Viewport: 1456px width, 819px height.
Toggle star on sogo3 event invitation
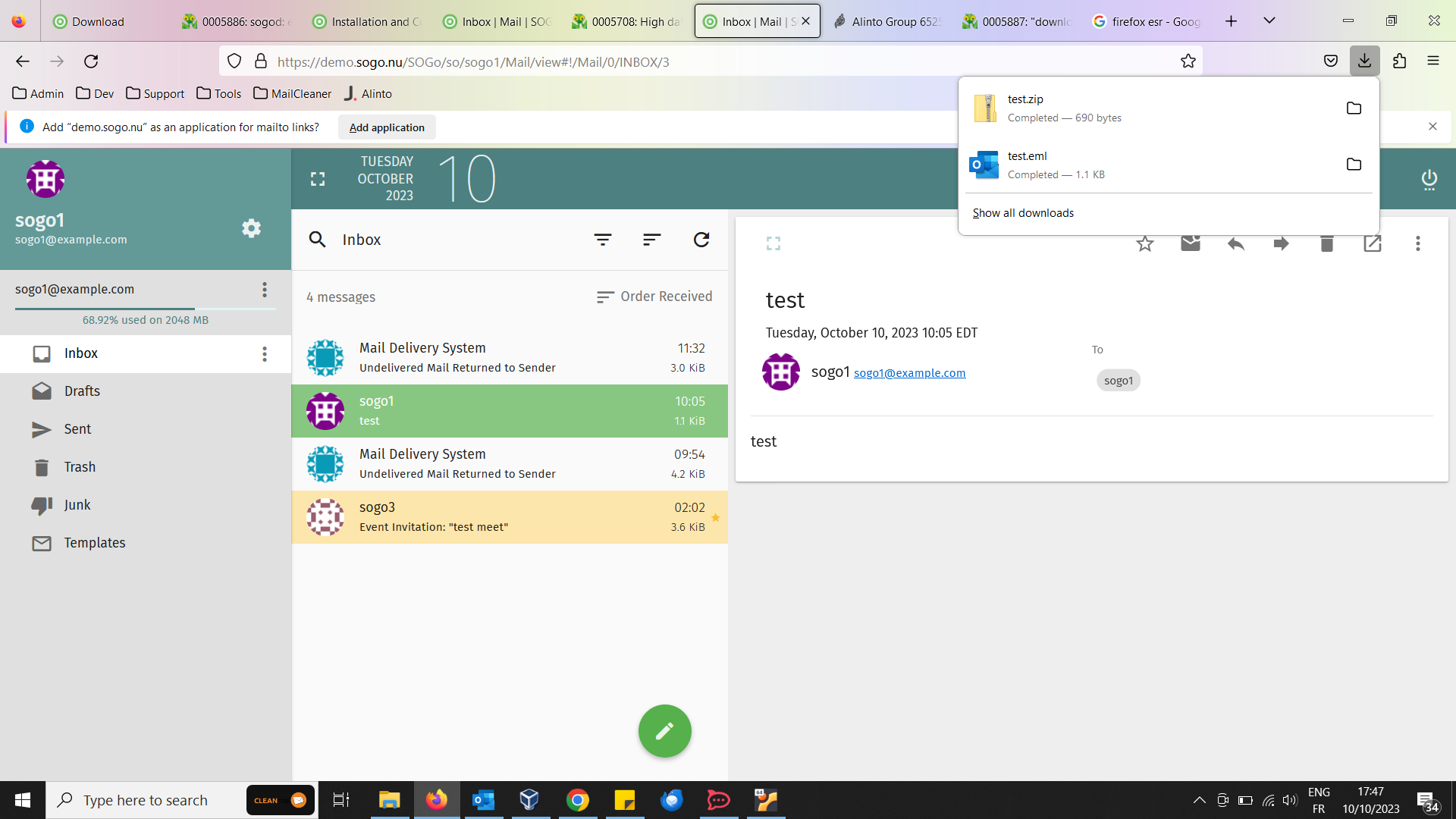tap(715, 518)
